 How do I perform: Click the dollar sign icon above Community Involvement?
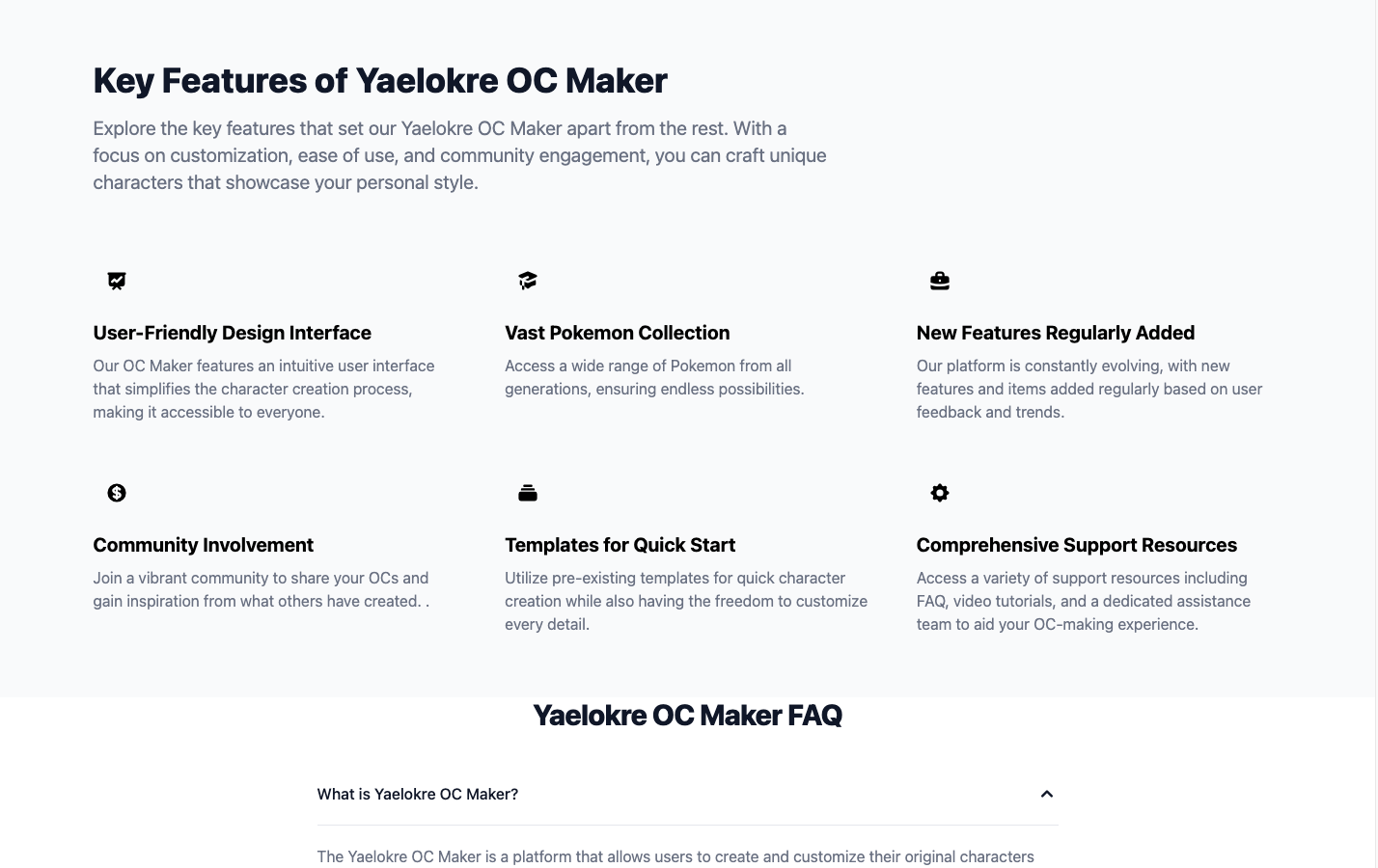click(x=117, y=493)
